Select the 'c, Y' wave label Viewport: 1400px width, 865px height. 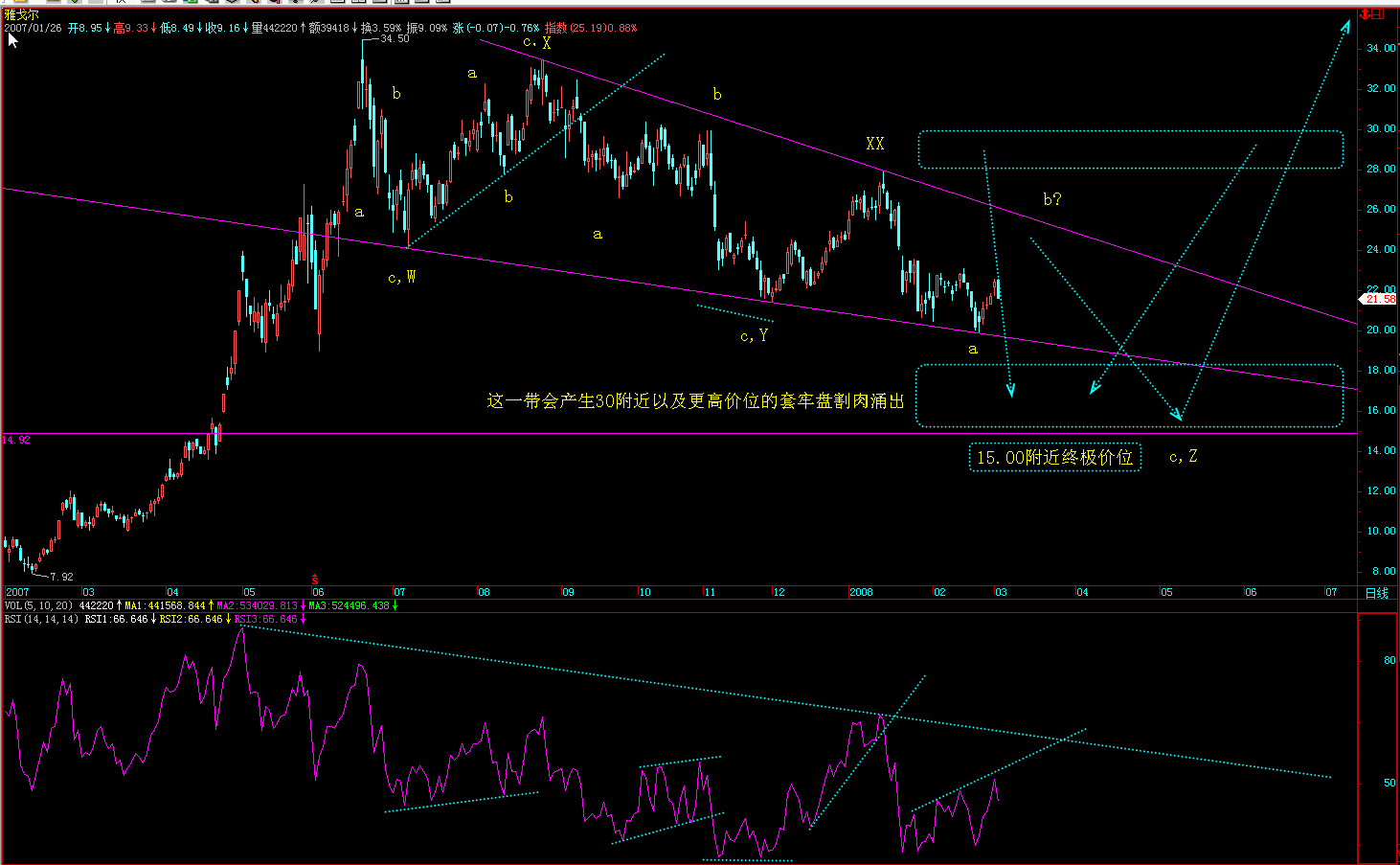pos(755,335)
